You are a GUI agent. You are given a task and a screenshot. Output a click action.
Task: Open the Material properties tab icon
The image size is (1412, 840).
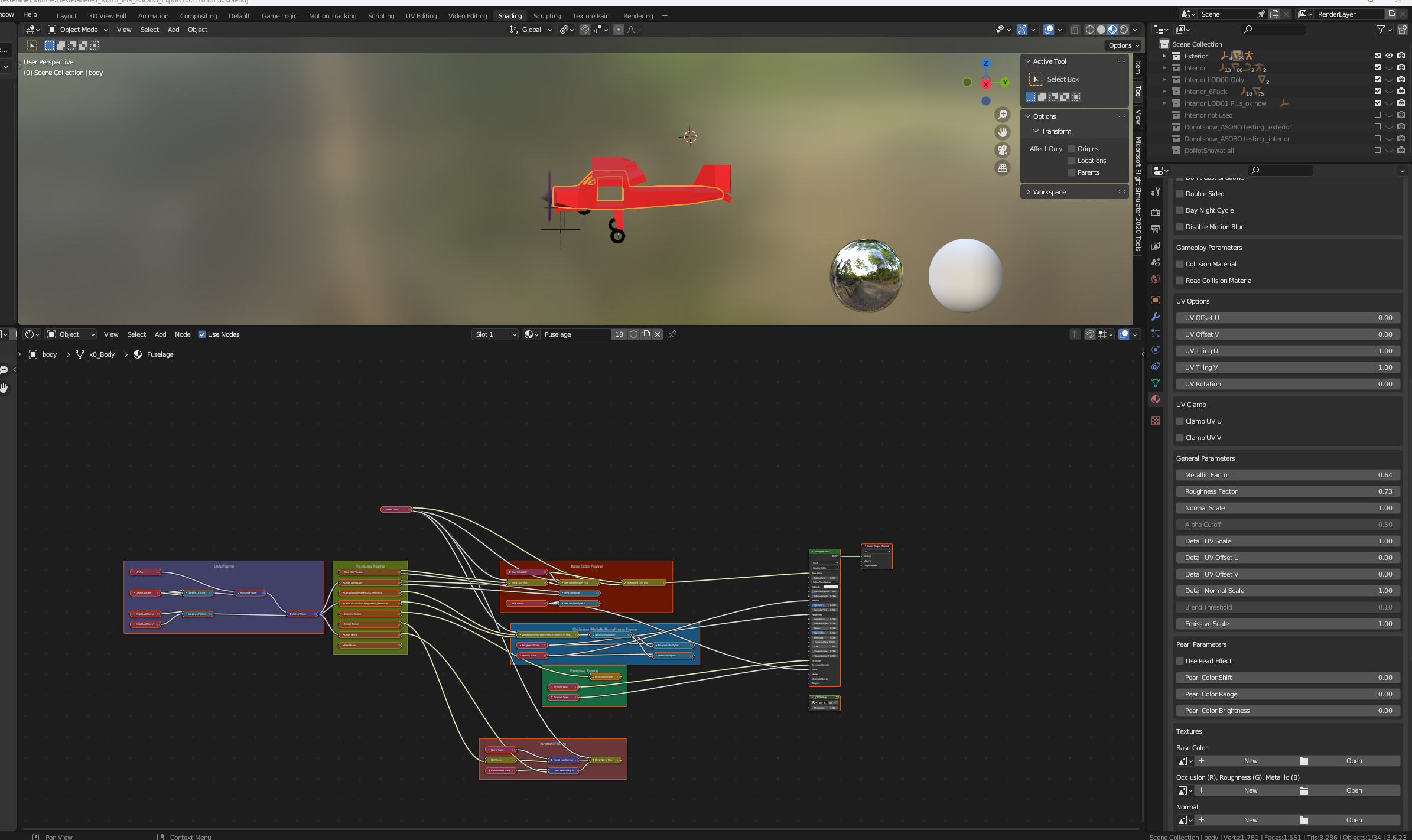coord(1156,400)
